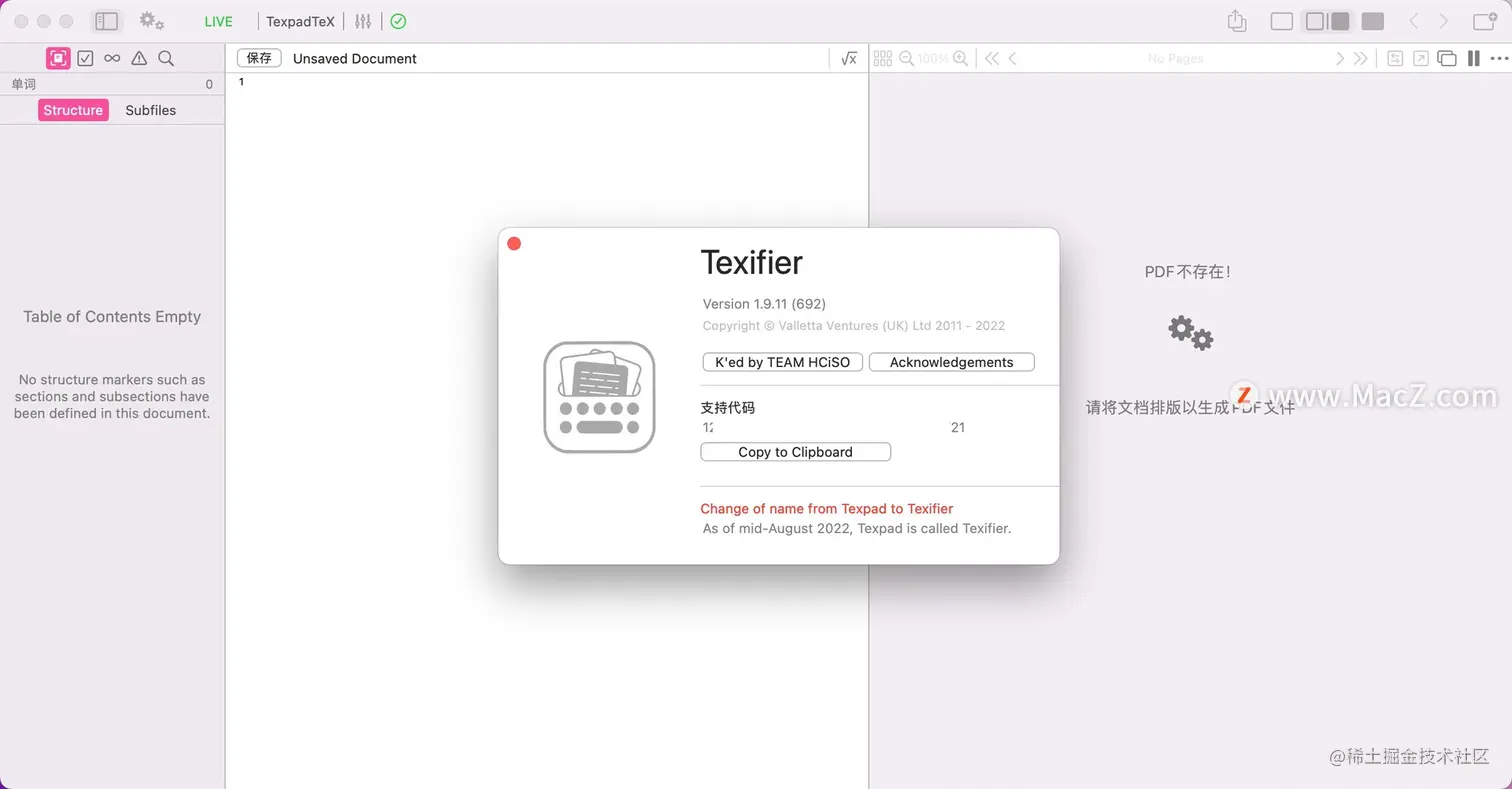Navigate forward with right chevron
Image resolution: width=1512 pixels, height=789 pixels.
[x=1444, y=21]
